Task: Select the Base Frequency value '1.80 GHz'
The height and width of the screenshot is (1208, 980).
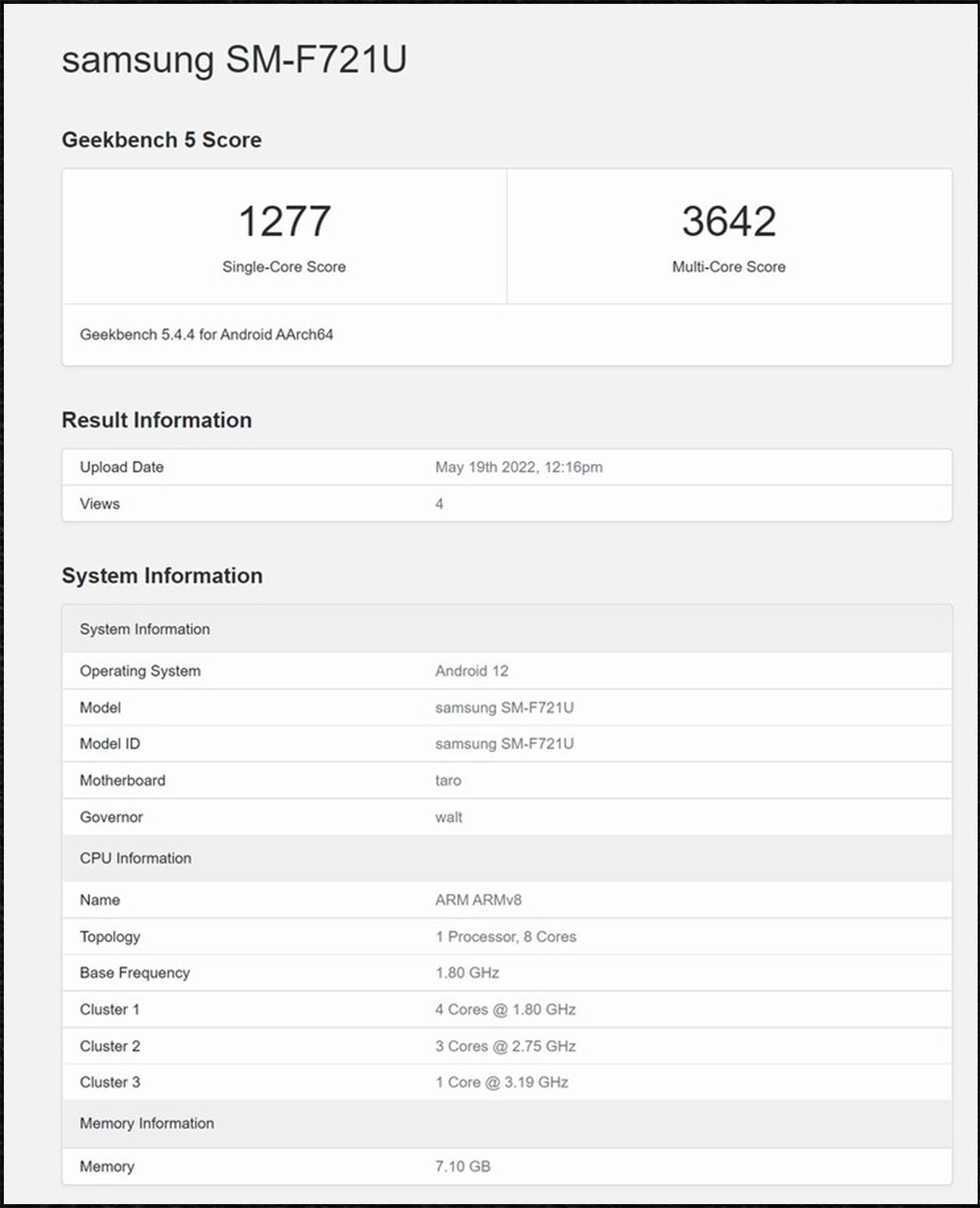Action: click(x=467, y=972)
